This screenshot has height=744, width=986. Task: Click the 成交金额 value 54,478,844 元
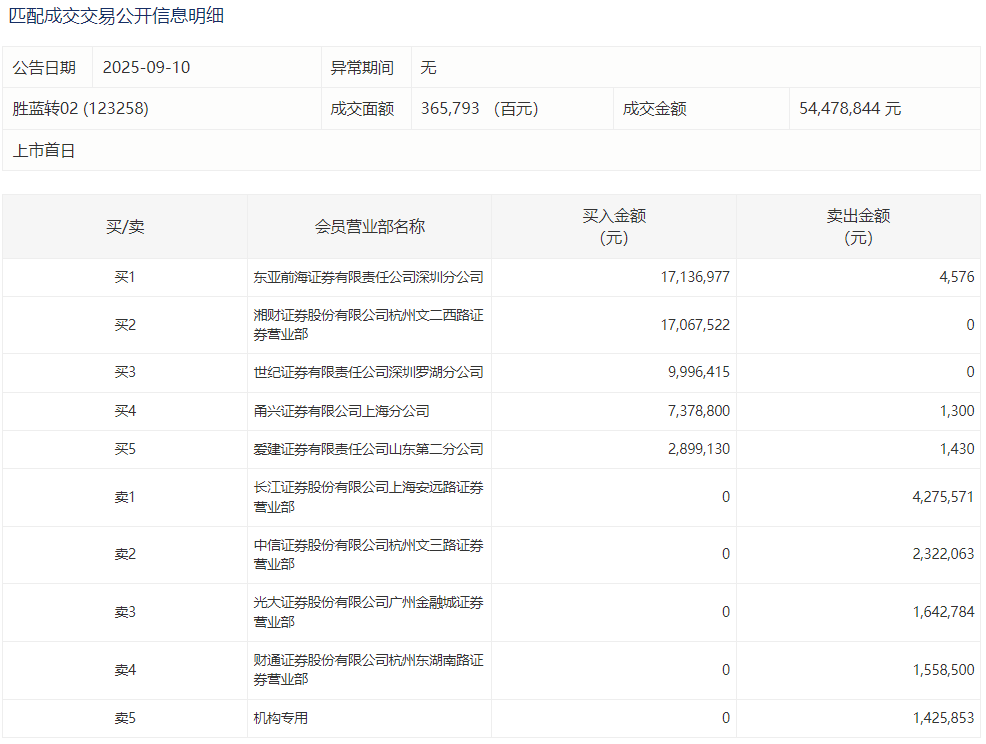click(850, 109)
